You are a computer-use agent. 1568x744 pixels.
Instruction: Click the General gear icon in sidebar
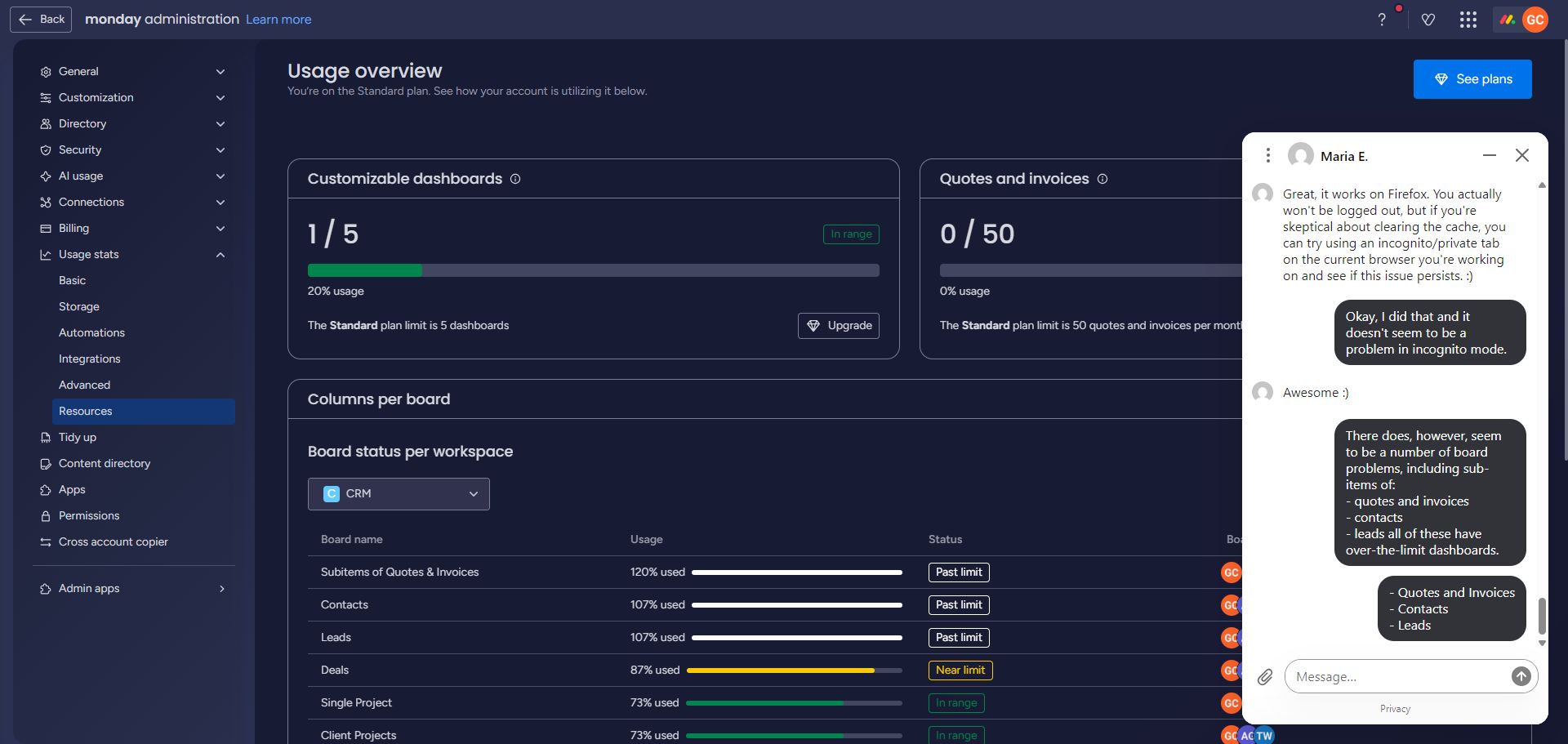(46, 72)
